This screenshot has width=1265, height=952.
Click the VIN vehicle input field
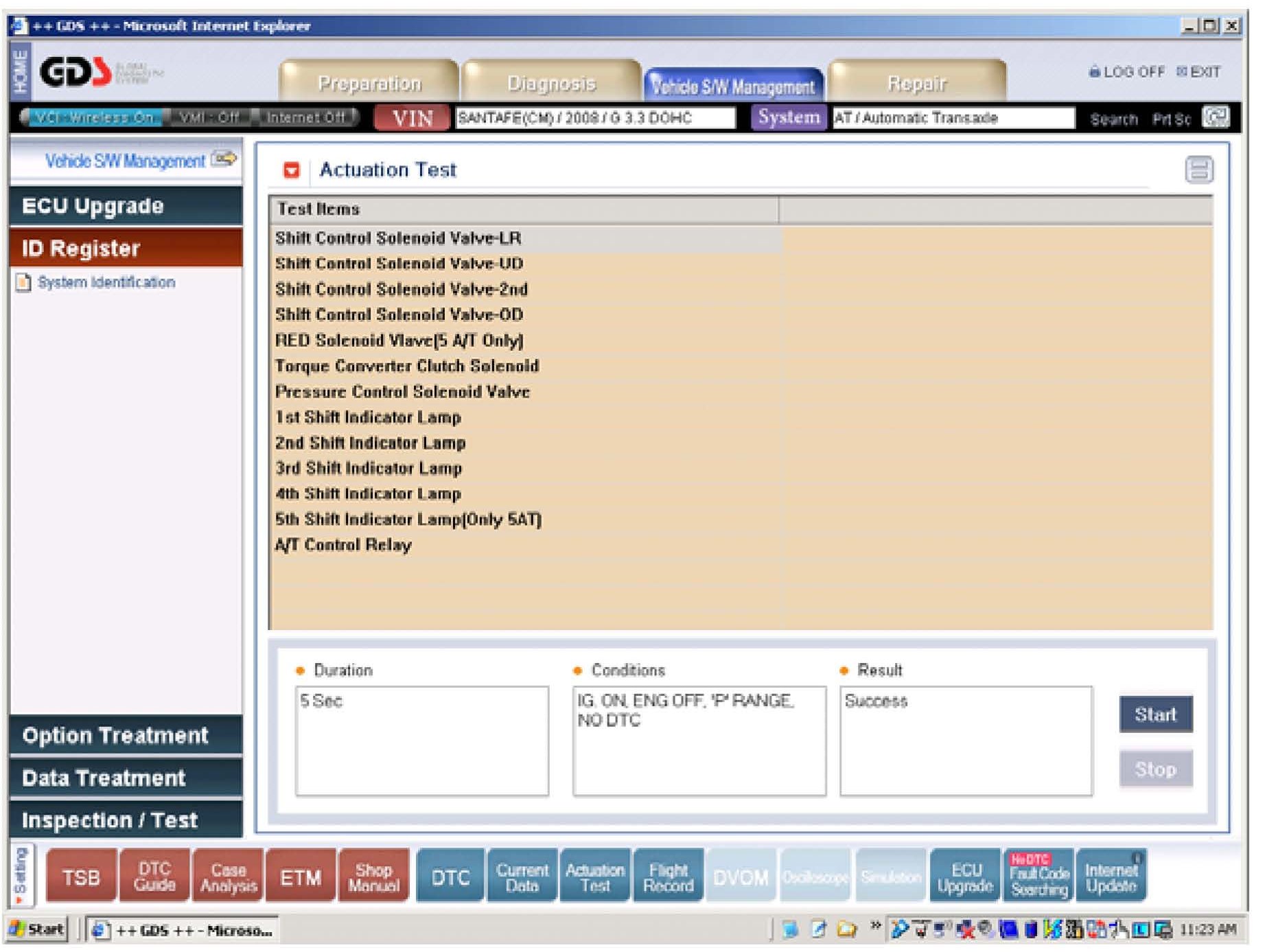click(594, 118)
